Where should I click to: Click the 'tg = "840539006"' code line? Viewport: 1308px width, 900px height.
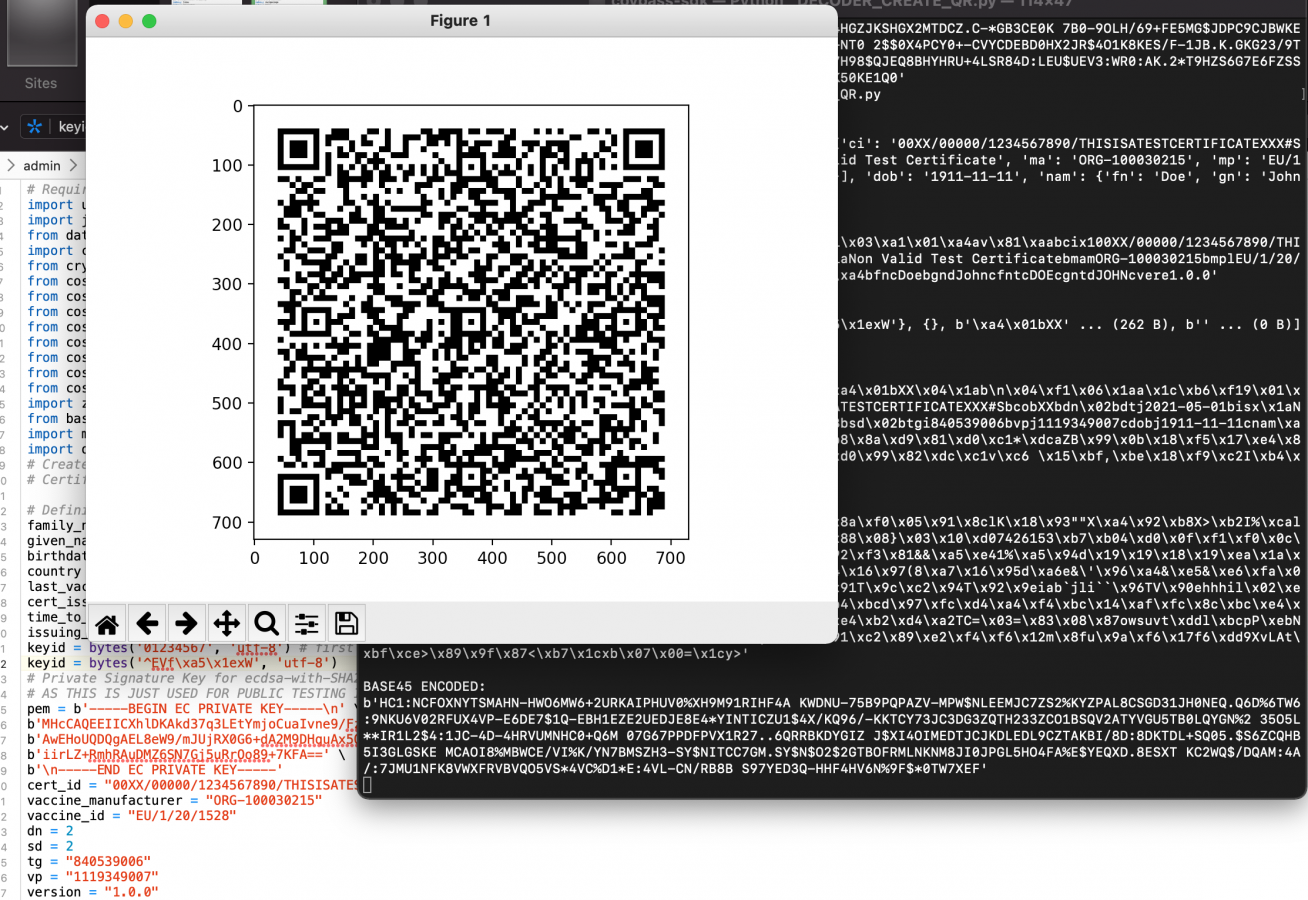coord(89,861)
